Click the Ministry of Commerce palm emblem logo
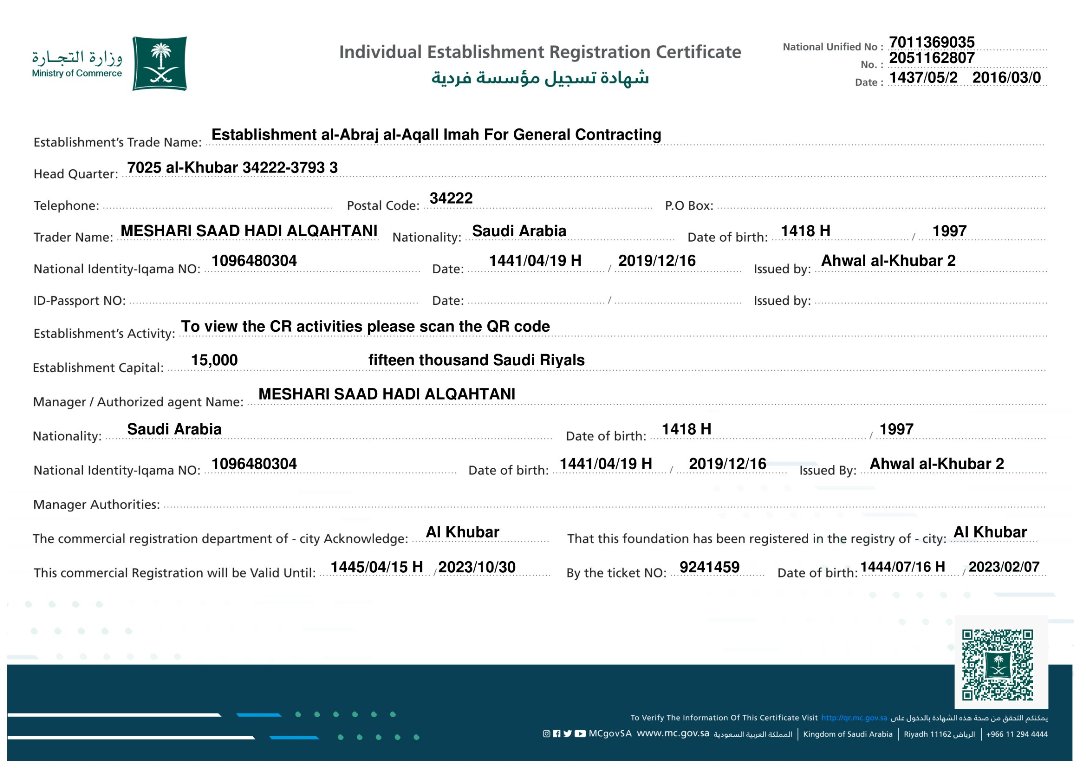 coord(159,64)
